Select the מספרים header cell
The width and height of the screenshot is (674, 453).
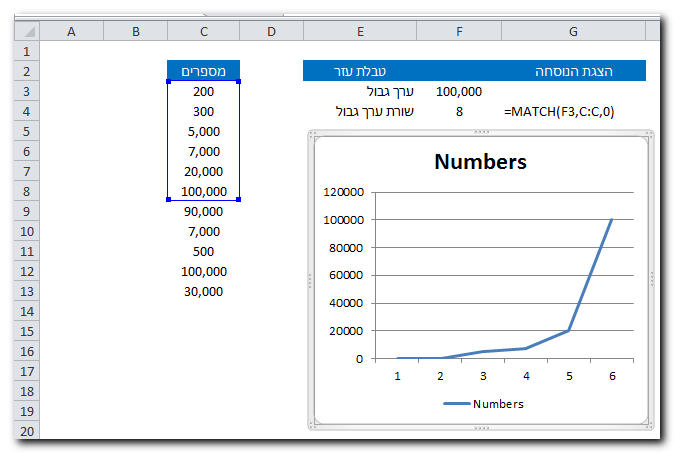[203, 71]
